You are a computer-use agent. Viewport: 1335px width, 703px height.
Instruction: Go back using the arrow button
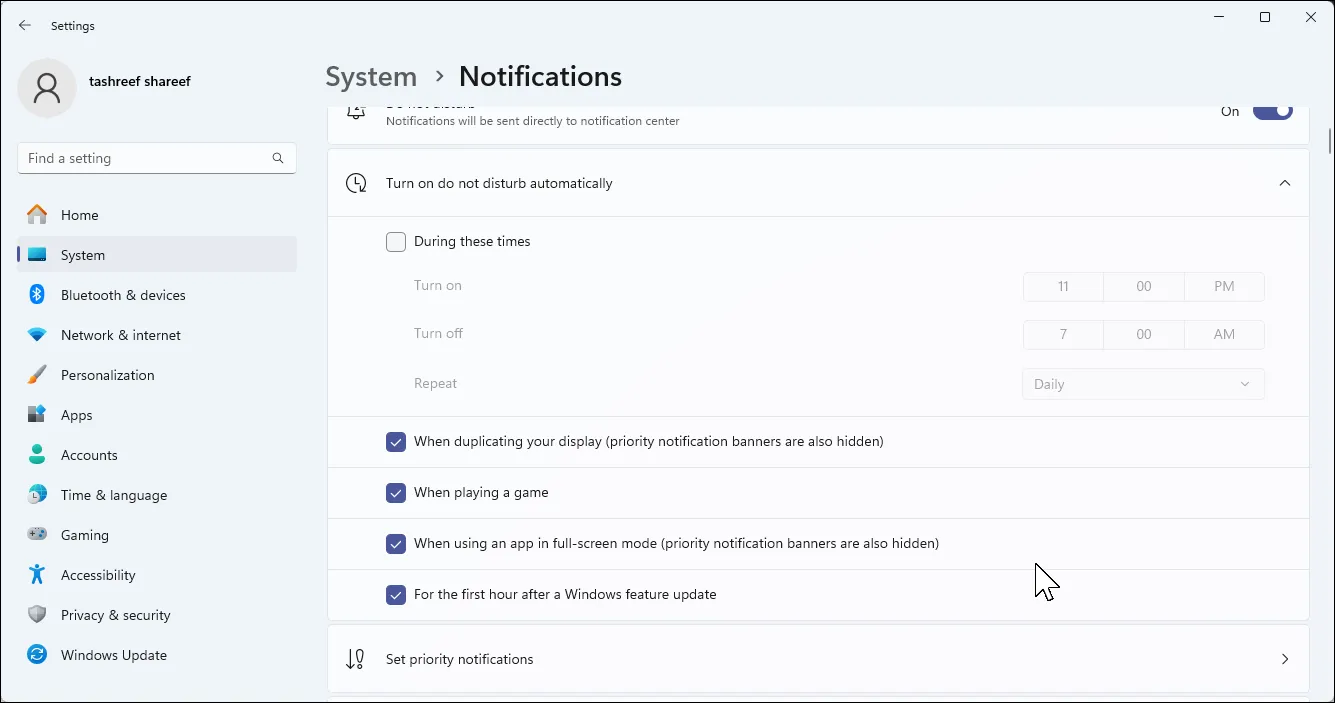coord(24,25)
